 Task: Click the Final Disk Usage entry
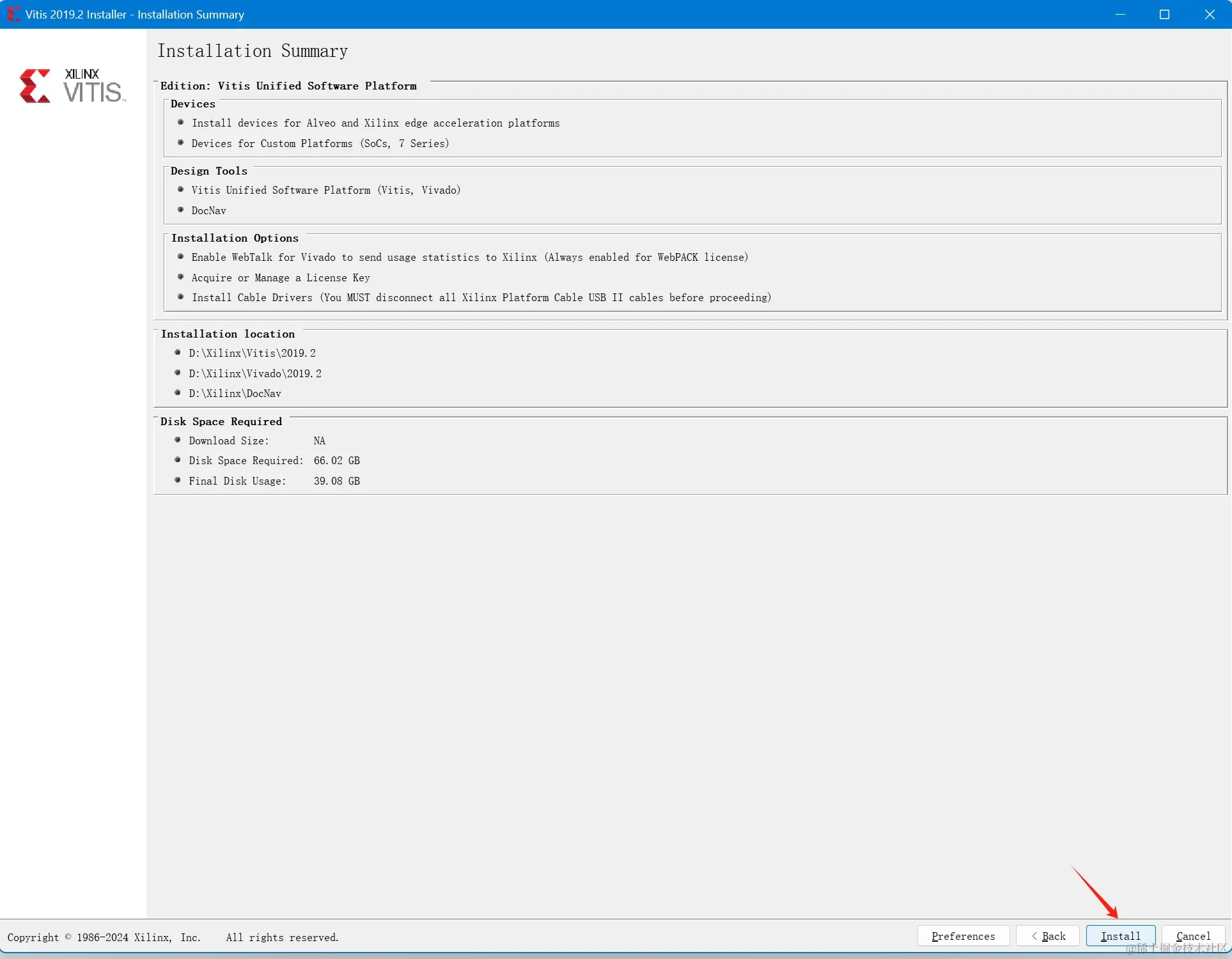(274, 481)
